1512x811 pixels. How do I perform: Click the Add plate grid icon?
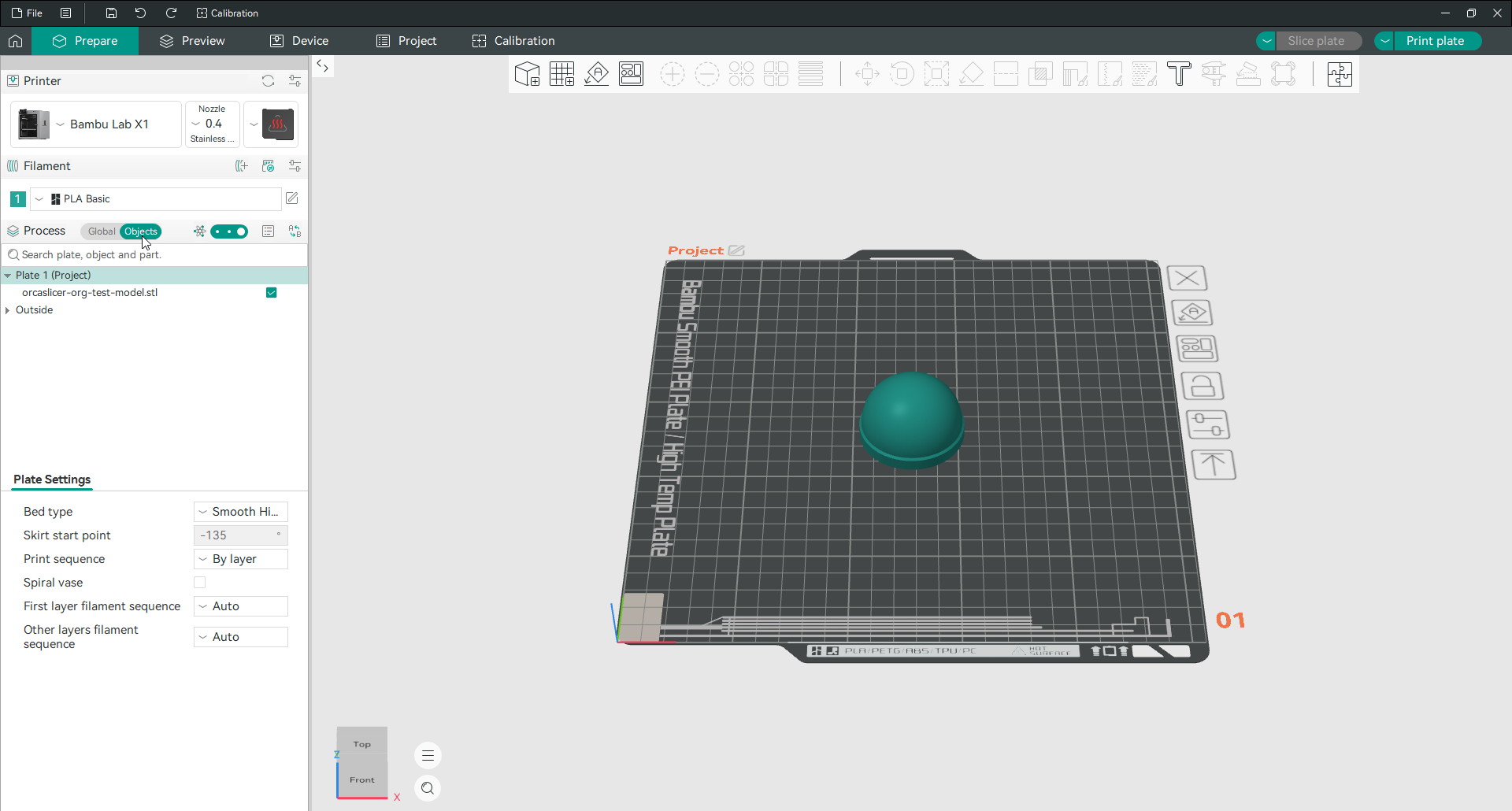(x=561, y=74)
